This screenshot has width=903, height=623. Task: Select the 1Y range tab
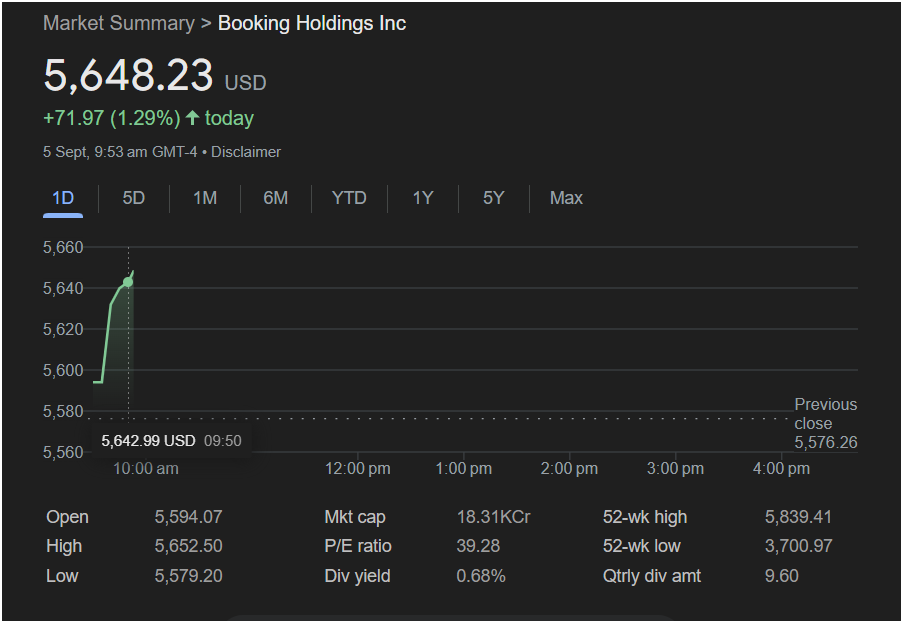point(423,198)
